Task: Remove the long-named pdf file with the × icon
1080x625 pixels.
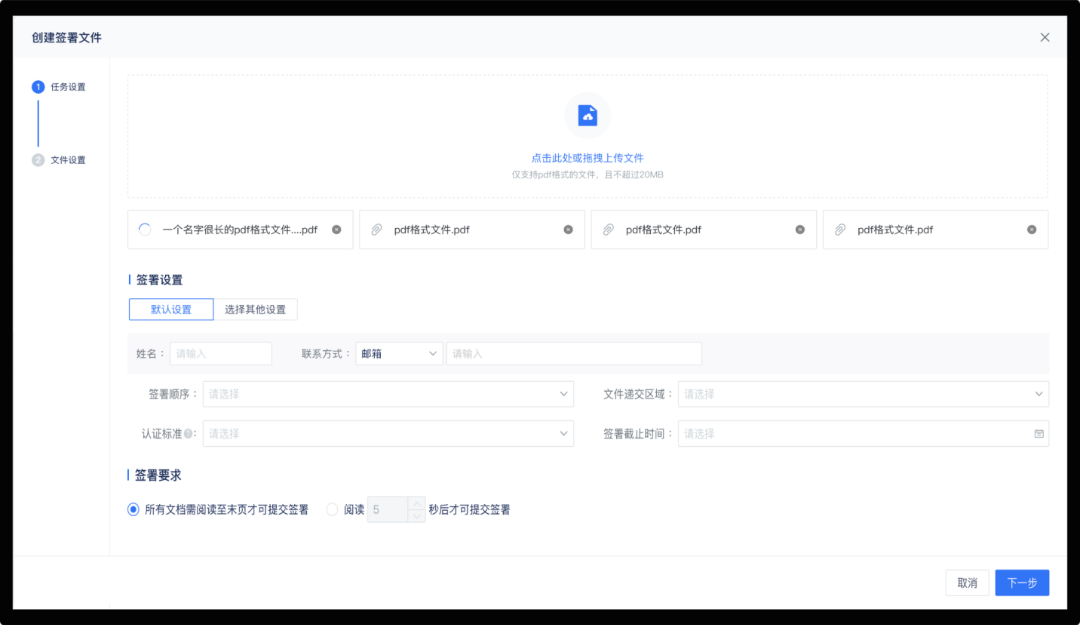Action: (335, 229)
